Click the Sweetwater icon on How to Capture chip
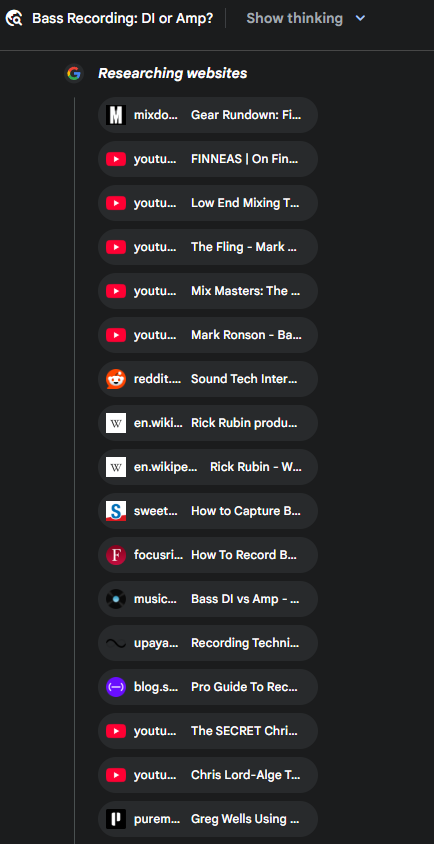Screen dimensions: 434x844 116,511
